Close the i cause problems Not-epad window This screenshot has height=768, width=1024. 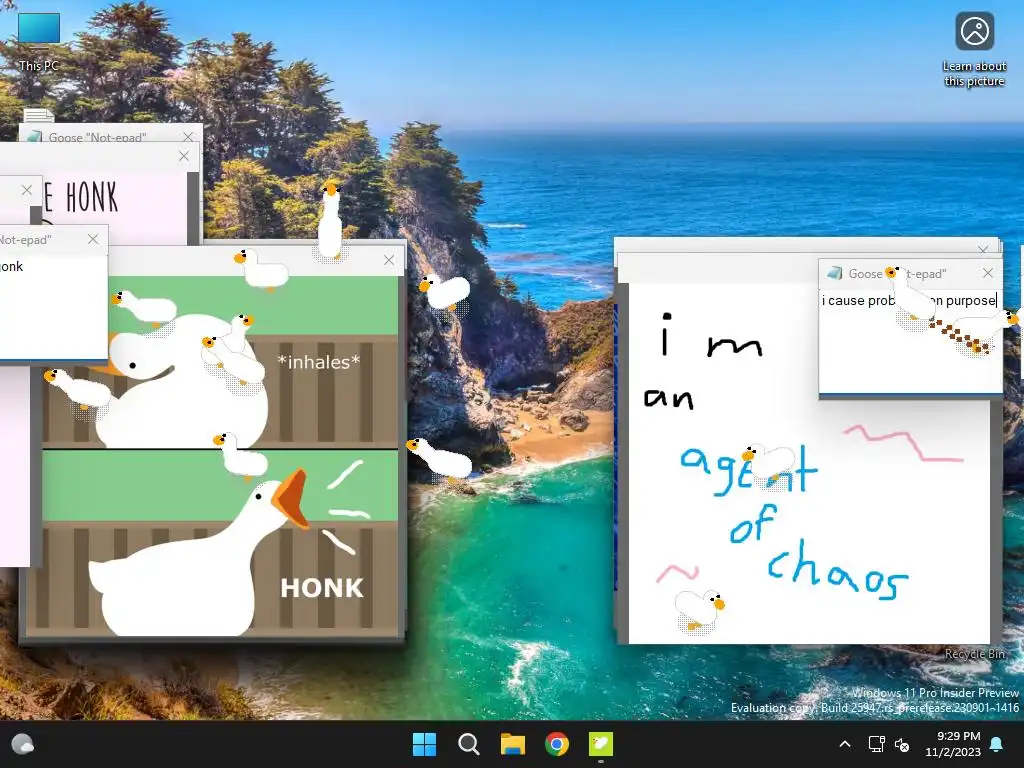click(x=987, y=273)
